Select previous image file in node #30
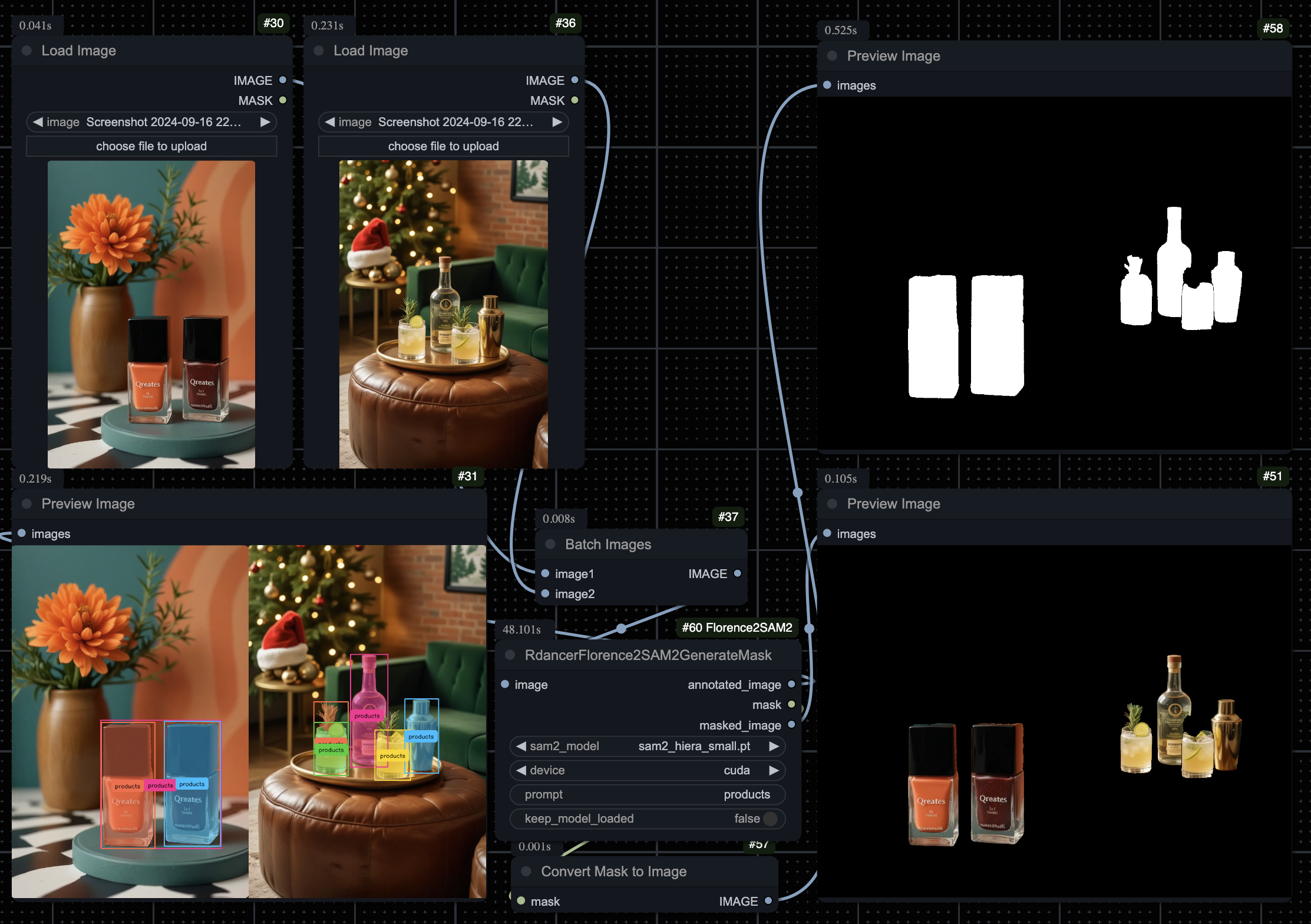The image size is (1311, 924). (x=38, y=122)
